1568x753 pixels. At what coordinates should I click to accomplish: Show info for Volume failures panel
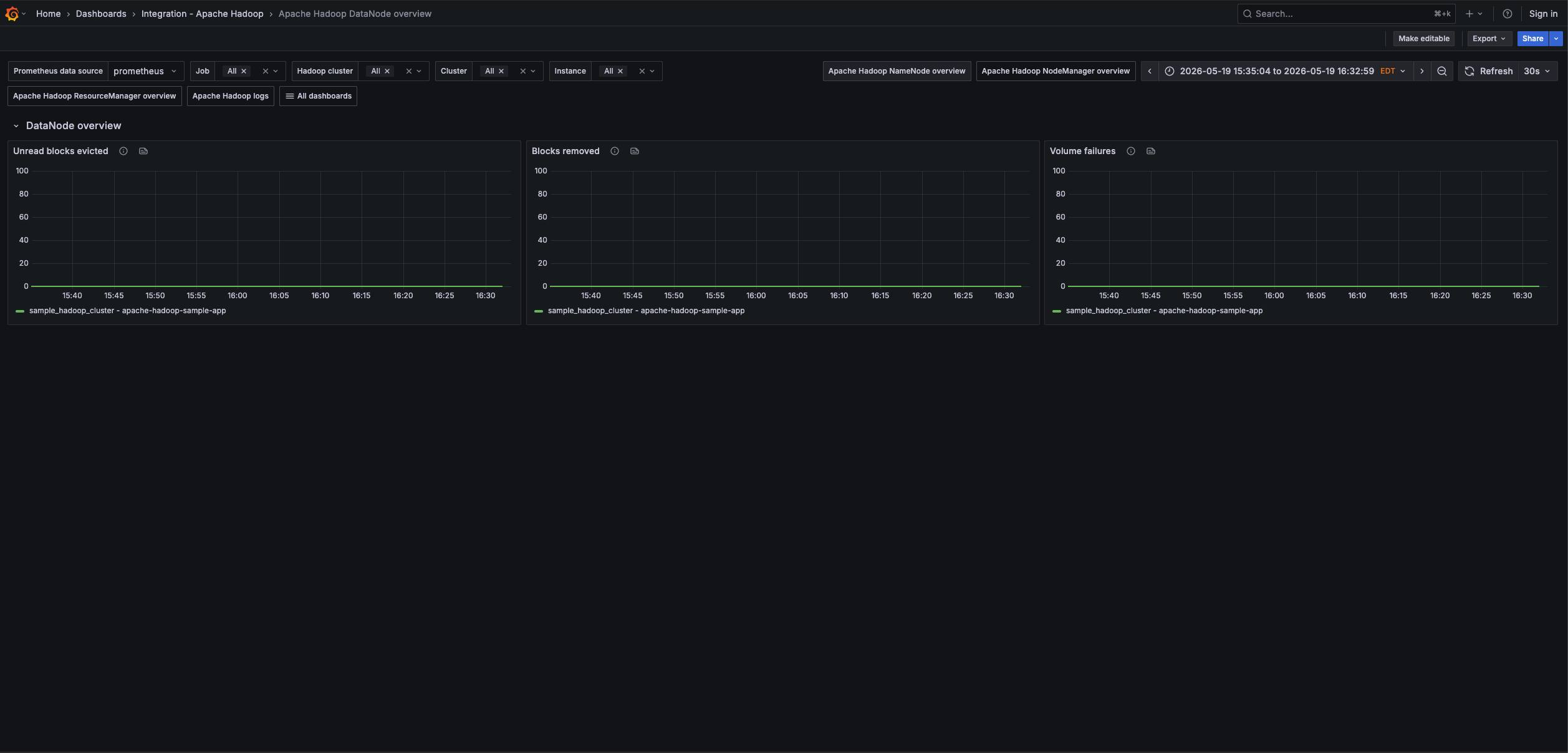(x=1131, y=151)
